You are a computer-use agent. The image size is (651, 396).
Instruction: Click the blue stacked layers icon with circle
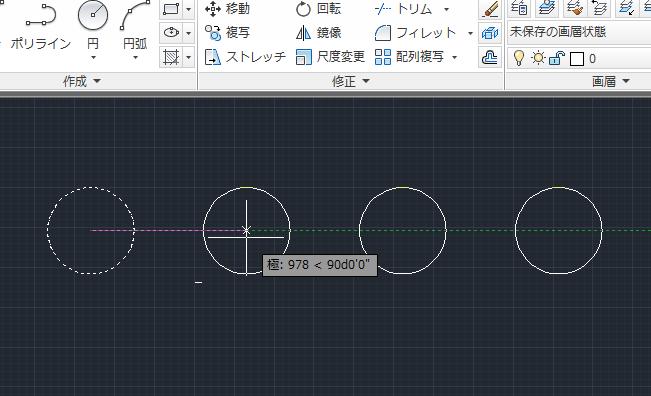546,7
